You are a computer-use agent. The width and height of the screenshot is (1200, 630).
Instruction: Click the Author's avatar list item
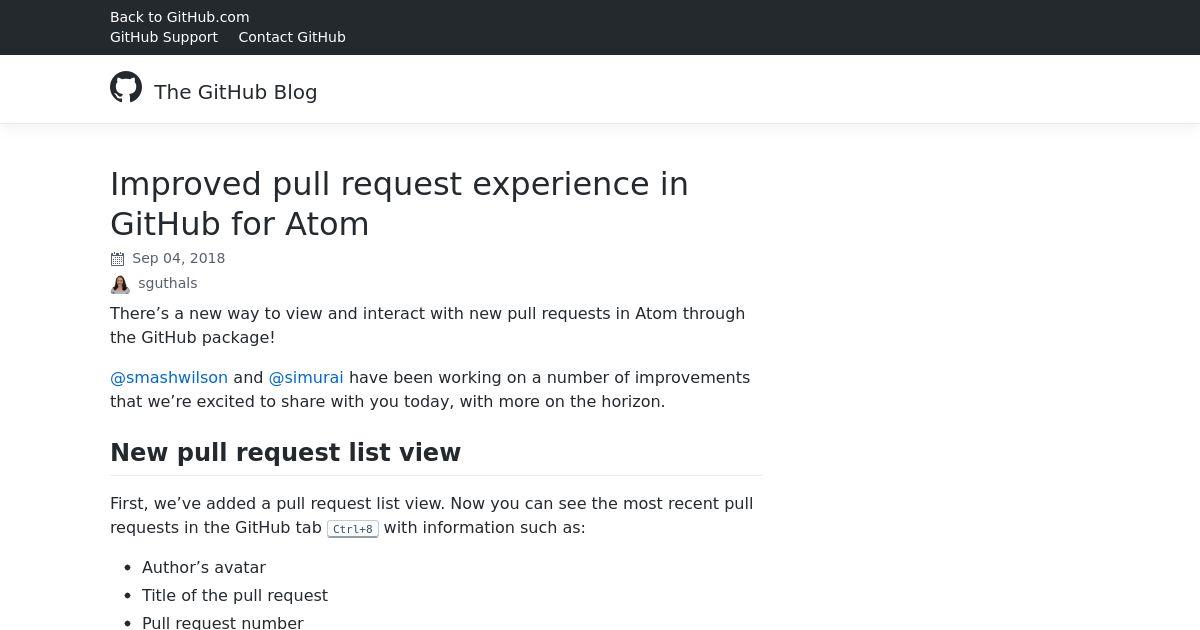pos(204,567)
